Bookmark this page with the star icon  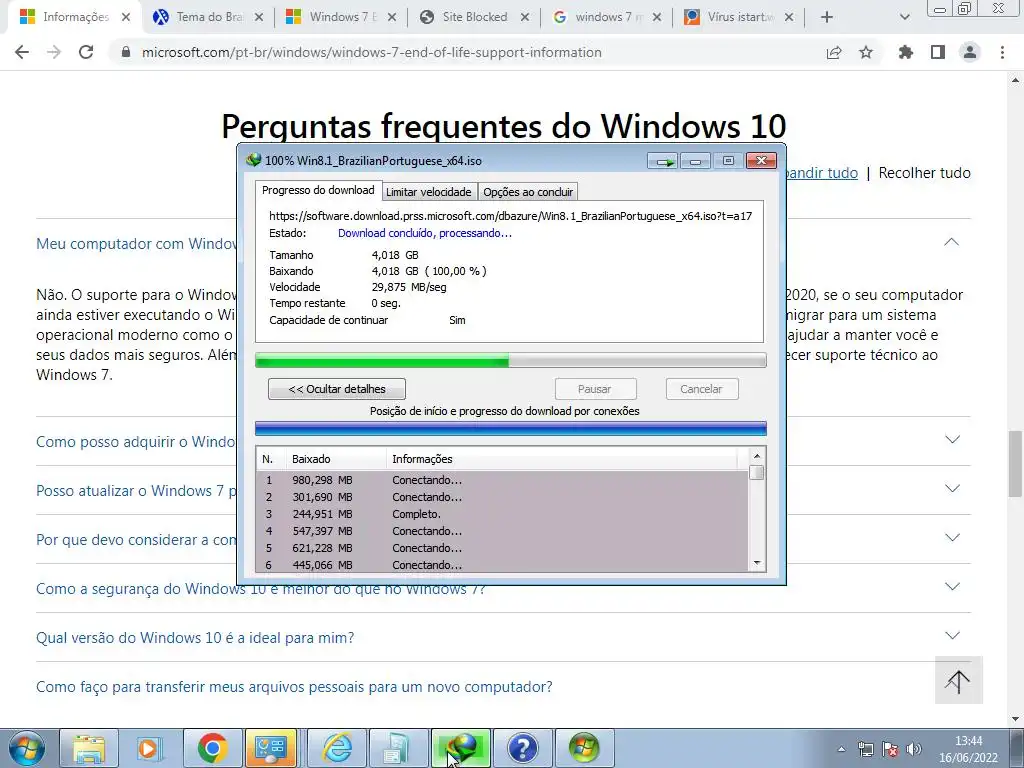click(866, 52)
